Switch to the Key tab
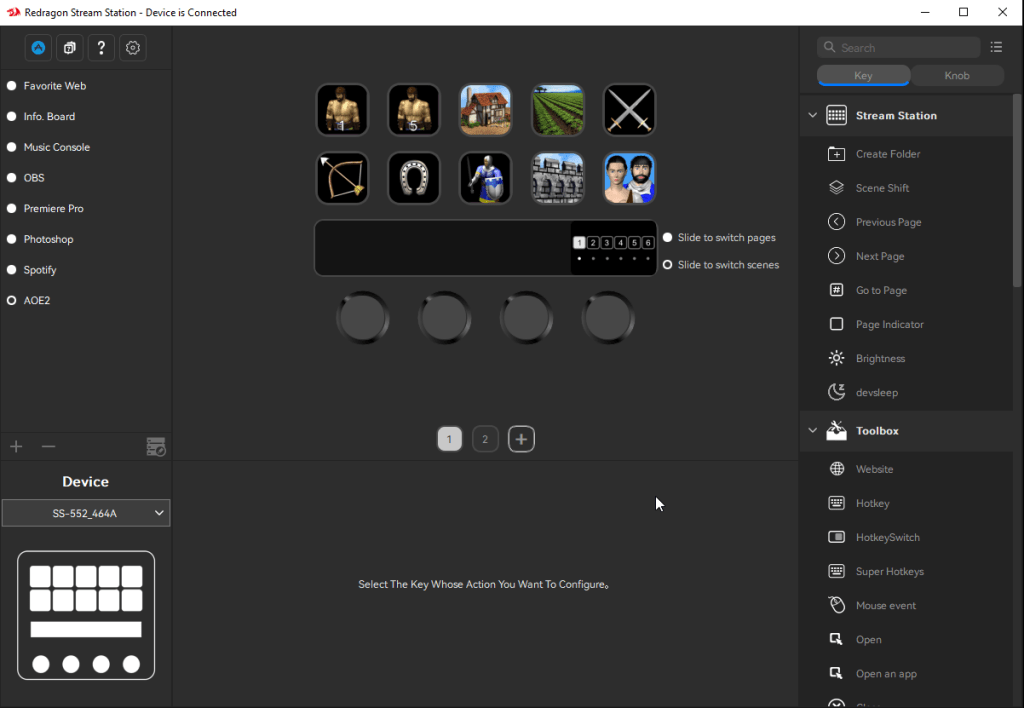The width and height of the screenshot is (1024, 708). click(863, 76)
